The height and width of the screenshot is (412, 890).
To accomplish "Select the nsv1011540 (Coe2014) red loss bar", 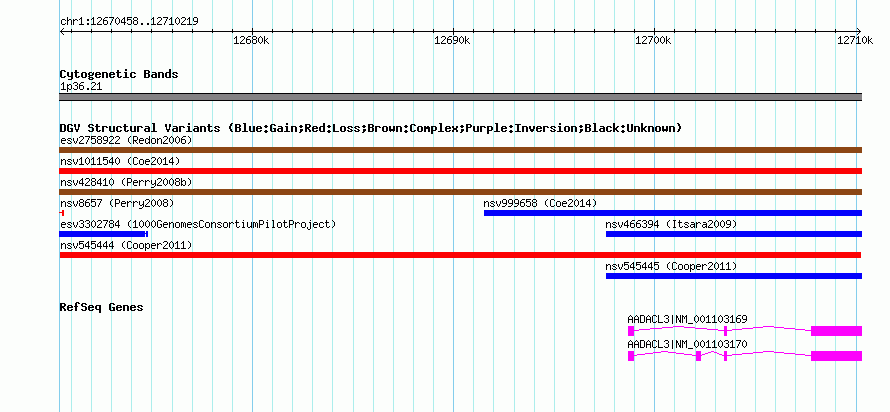I will click(460, 171).
